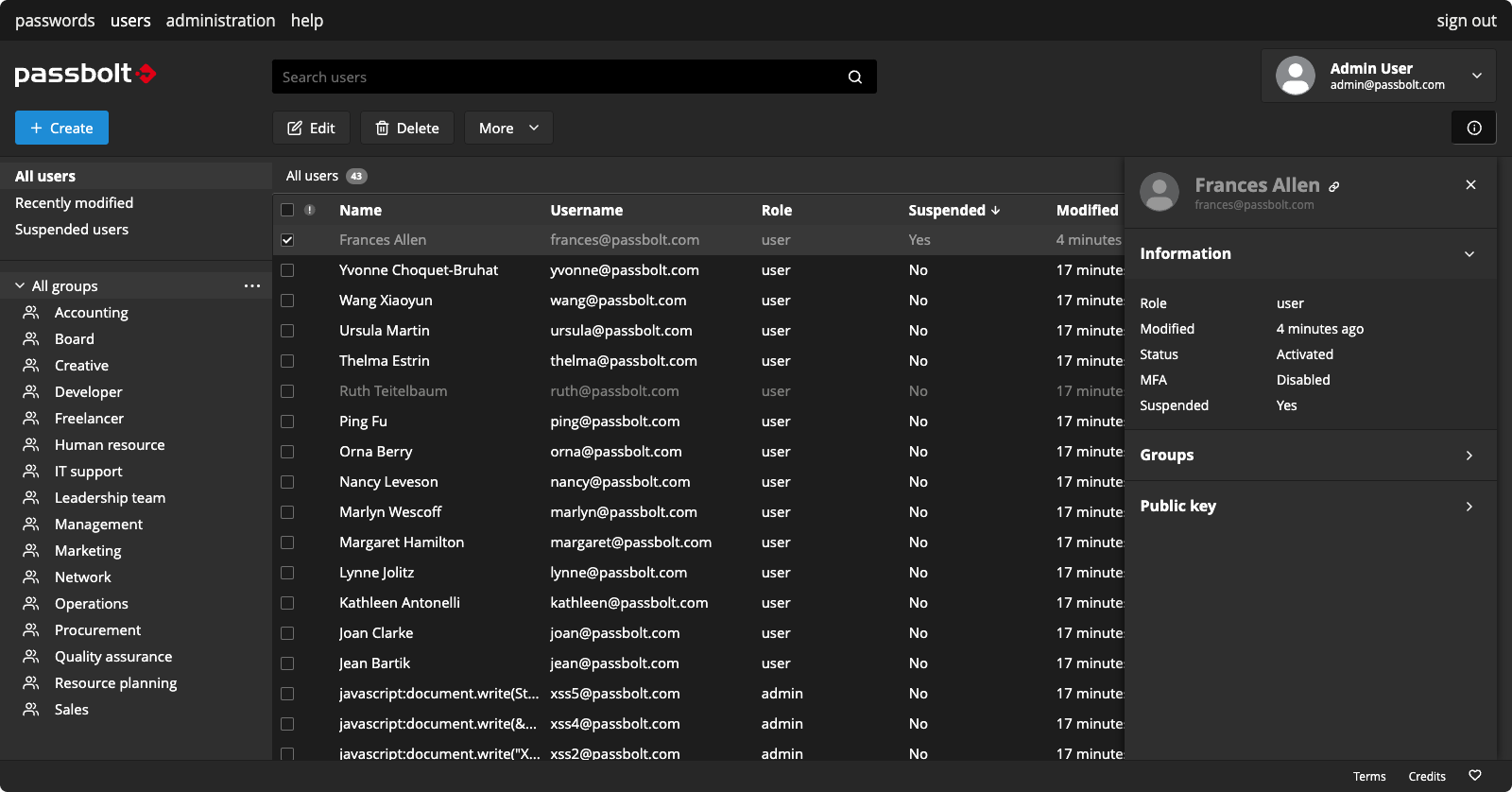Click Management group icon

[31, 524]
